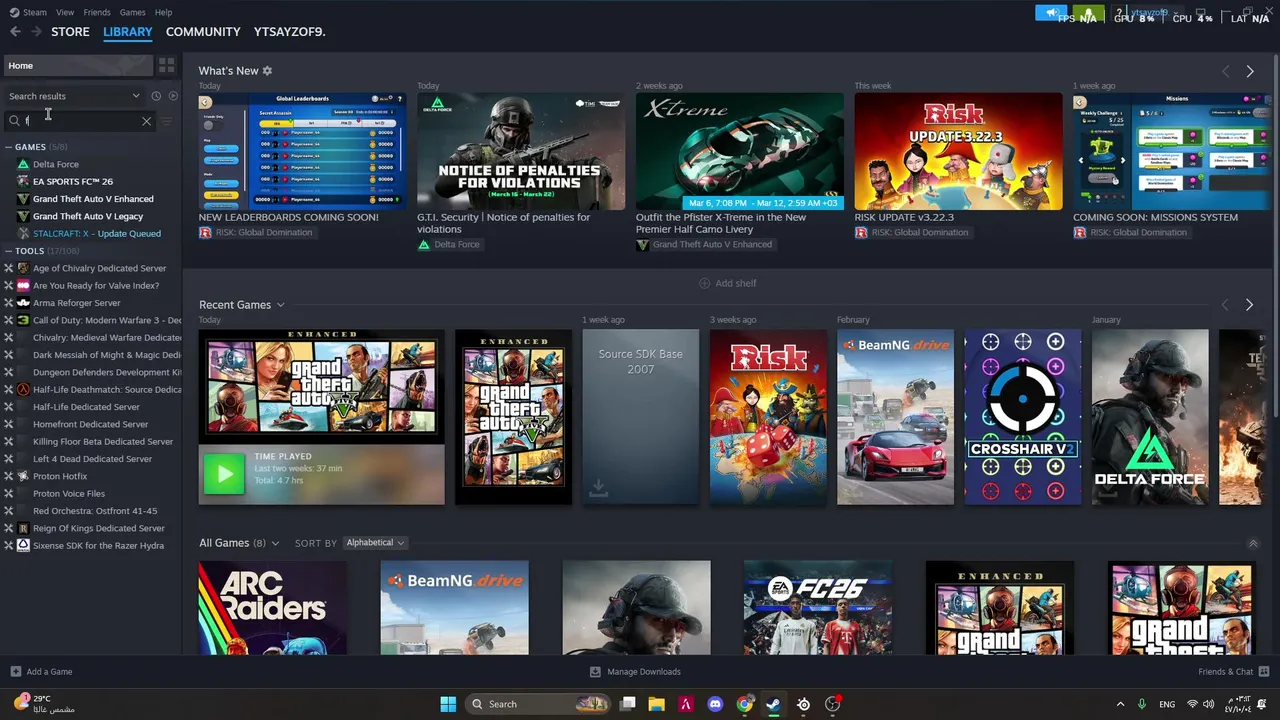This screenshot has height=720, width=1280.
Task: Switch to the STORE tab
Action: [x=70, y=32]
